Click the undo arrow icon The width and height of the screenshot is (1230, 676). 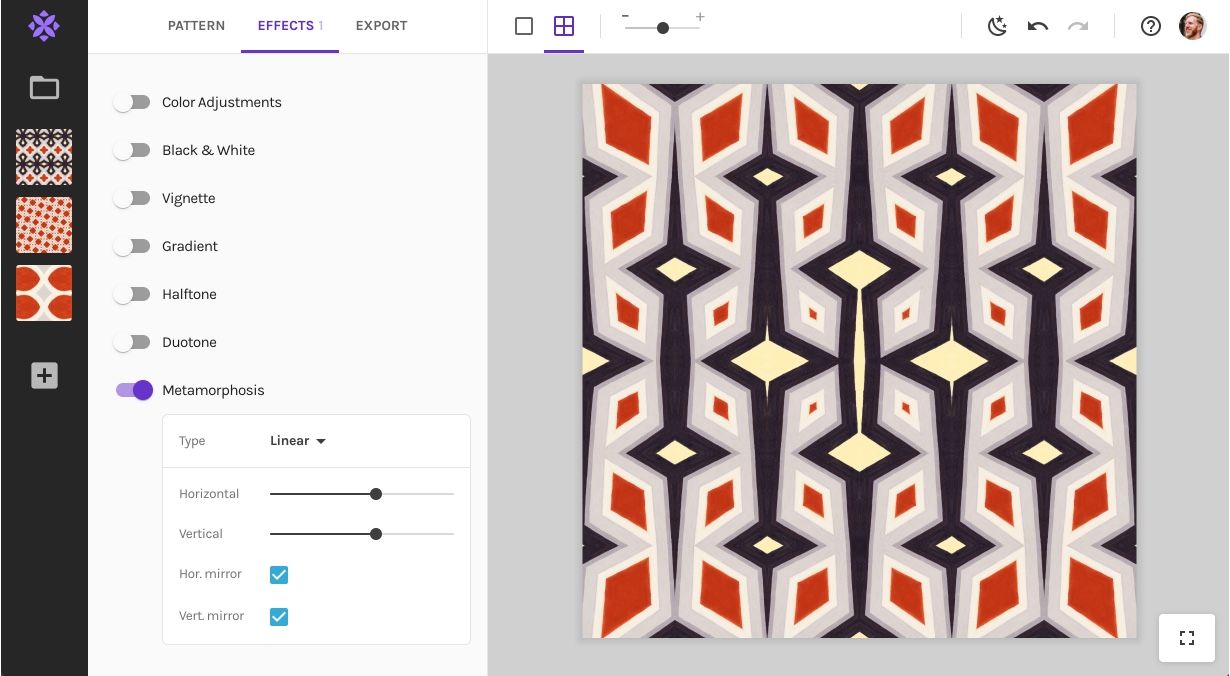pyautogui.click(x=1038, y=26)
